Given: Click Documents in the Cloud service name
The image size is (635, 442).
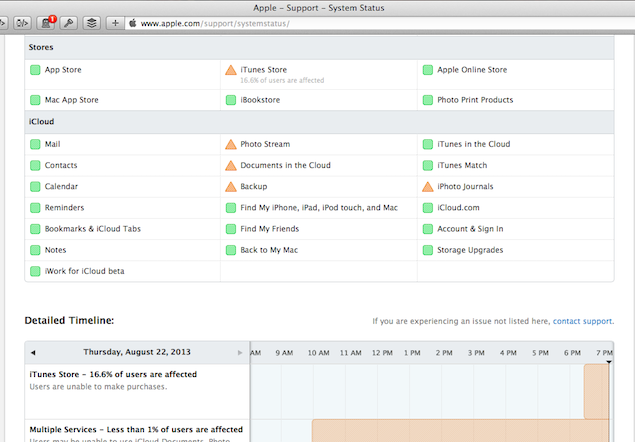Looking at the screenshot, I should pos(286,165).
